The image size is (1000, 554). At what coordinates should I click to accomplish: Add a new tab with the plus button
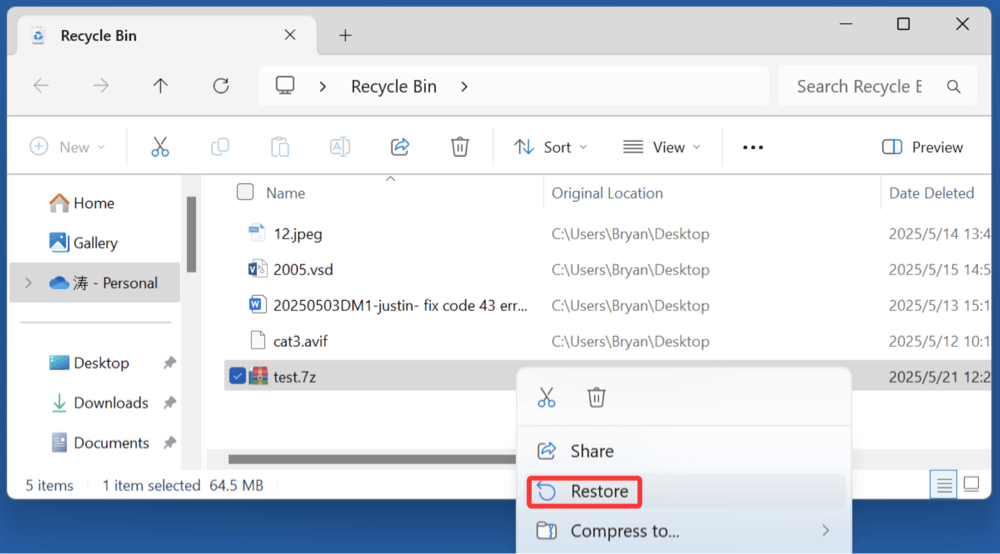coord(345,36)
